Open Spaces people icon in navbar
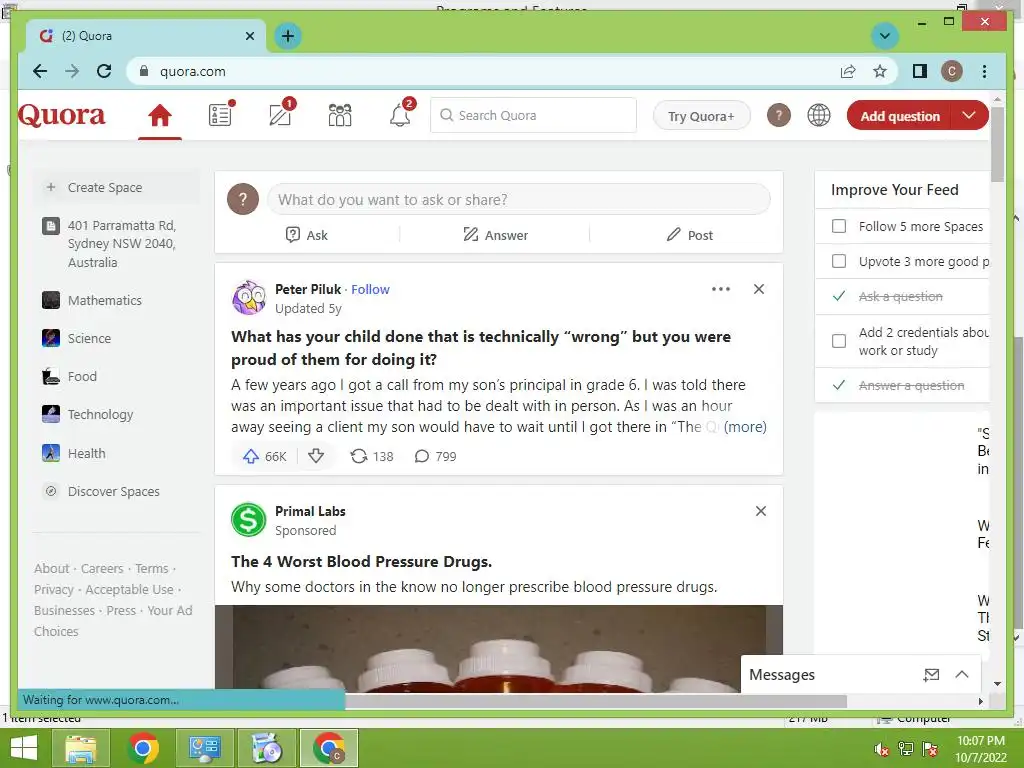 [x=340, y=115]
